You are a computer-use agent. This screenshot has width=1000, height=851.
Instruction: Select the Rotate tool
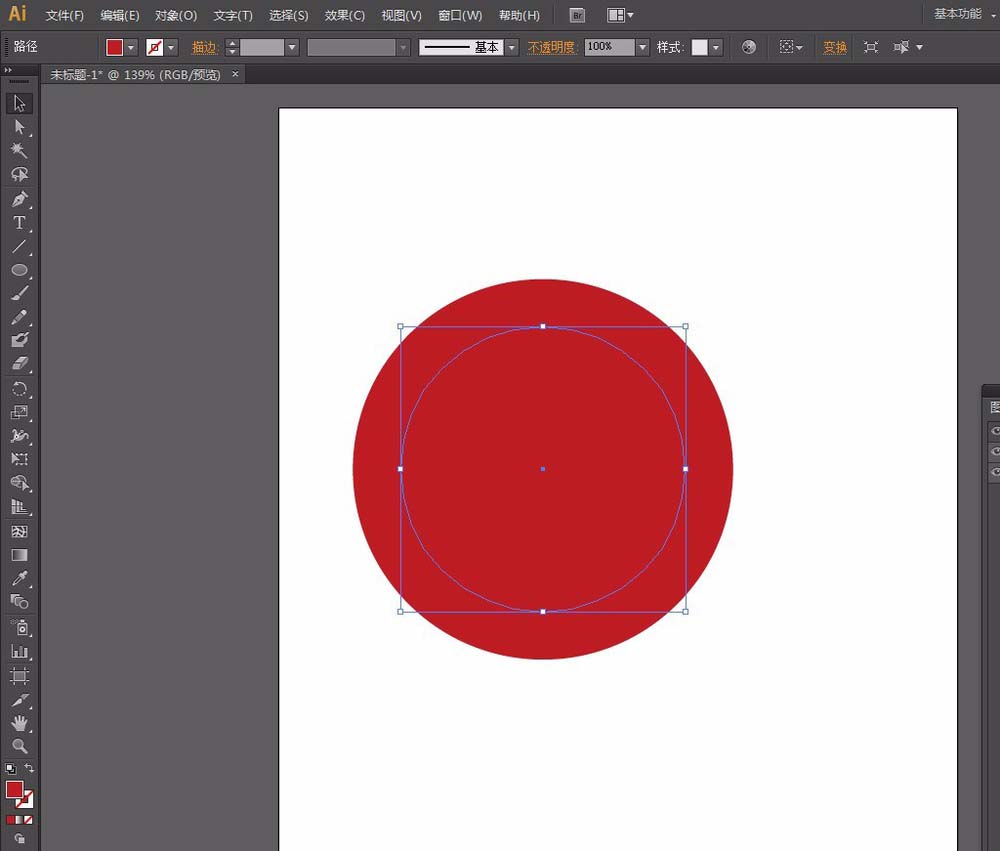coord(19,388)
